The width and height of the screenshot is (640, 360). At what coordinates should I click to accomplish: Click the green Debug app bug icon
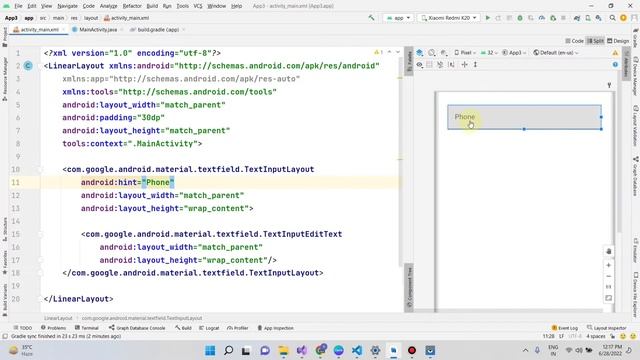tap(520, 18)
